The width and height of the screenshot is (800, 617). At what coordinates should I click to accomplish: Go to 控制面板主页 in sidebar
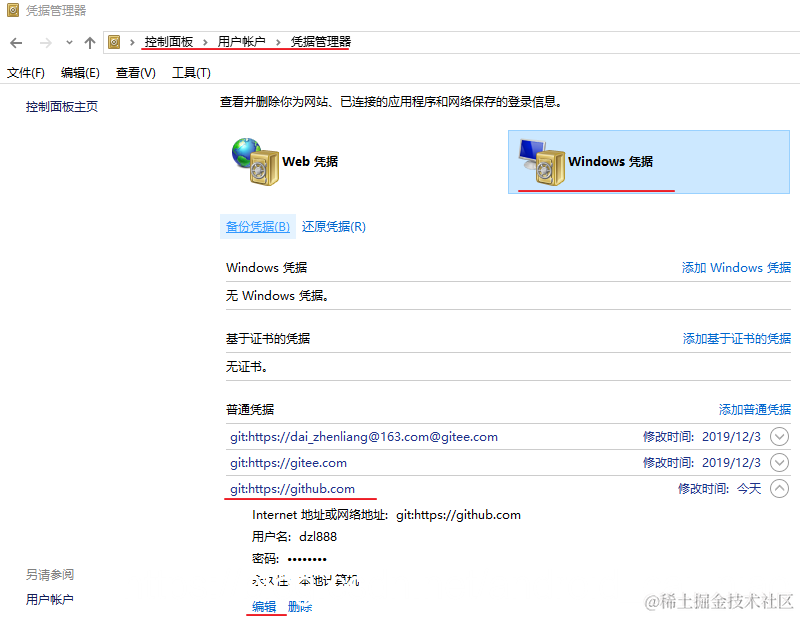pyautogui.click(x=62, y=107)
